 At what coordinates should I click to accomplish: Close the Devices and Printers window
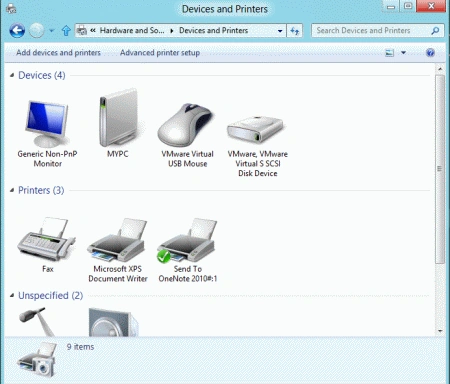coord(431,6)
